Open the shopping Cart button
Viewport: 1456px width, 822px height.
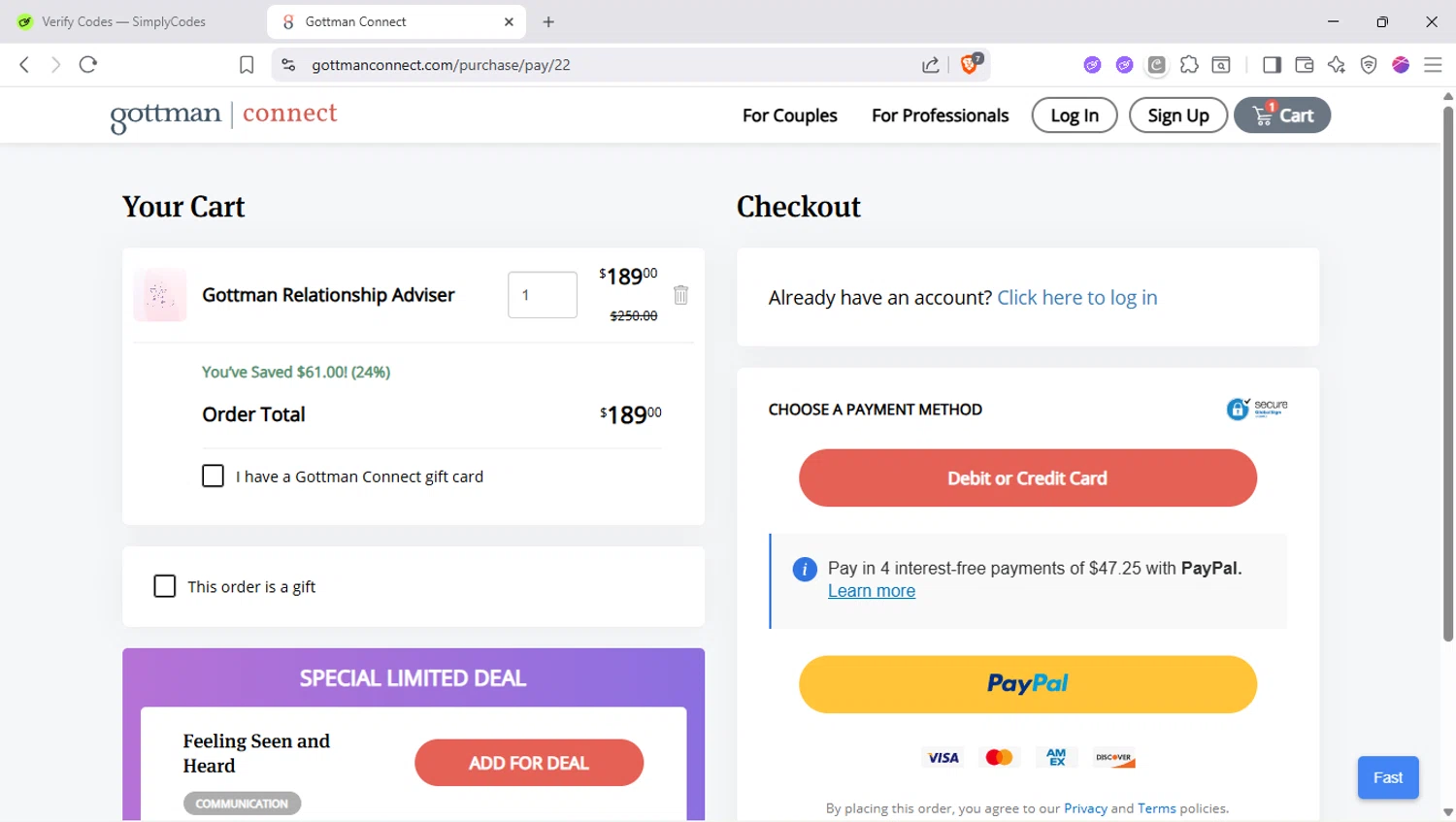click(1282, 115)
